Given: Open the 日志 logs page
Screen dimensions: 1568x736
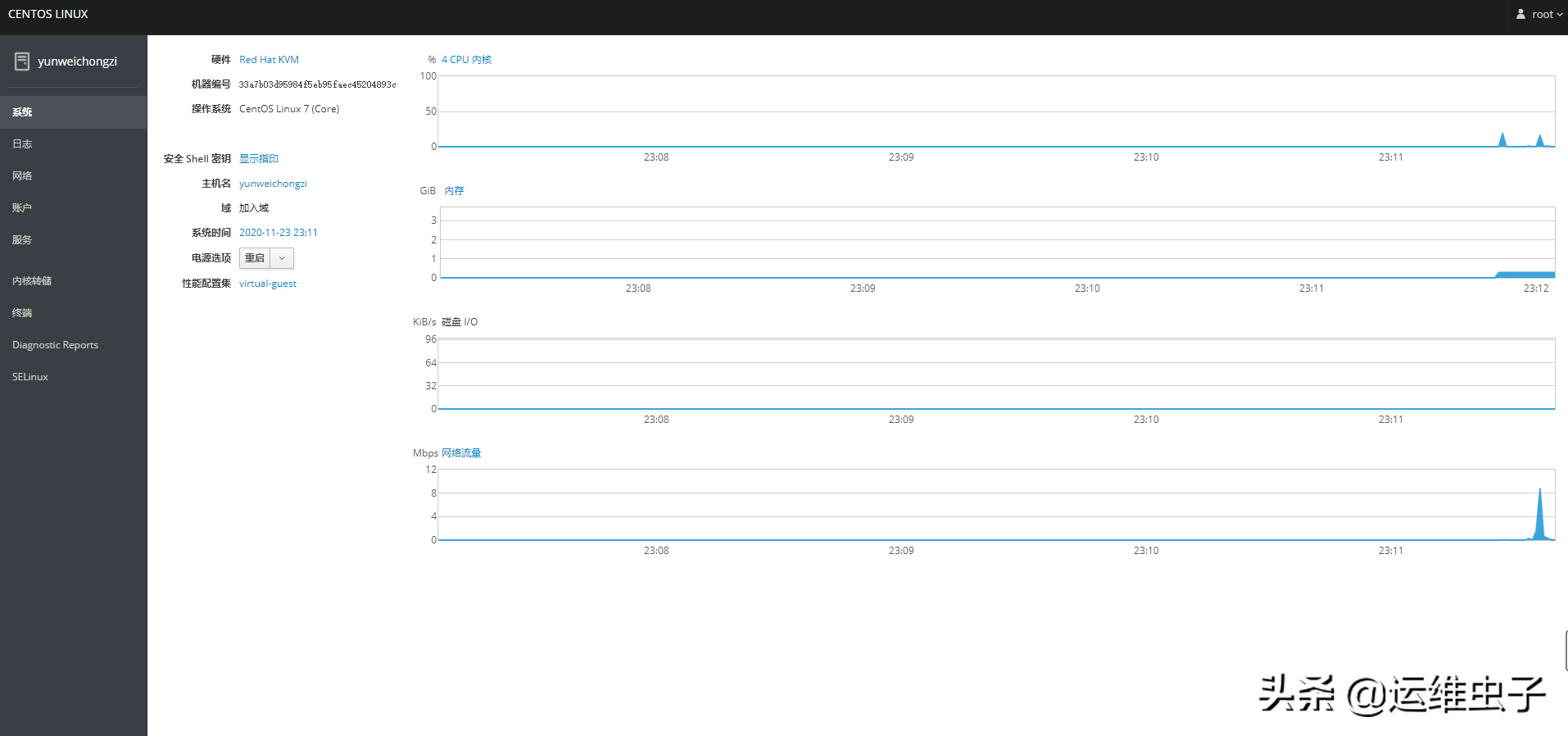Looking at the screenshot, I should click(22, 144).
